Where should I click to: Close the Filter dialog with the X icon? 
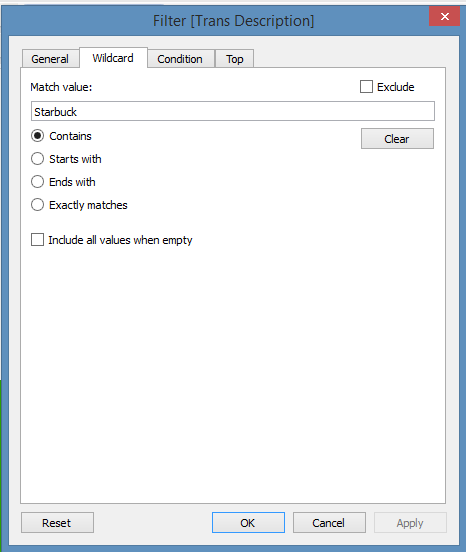click(444, 16)
